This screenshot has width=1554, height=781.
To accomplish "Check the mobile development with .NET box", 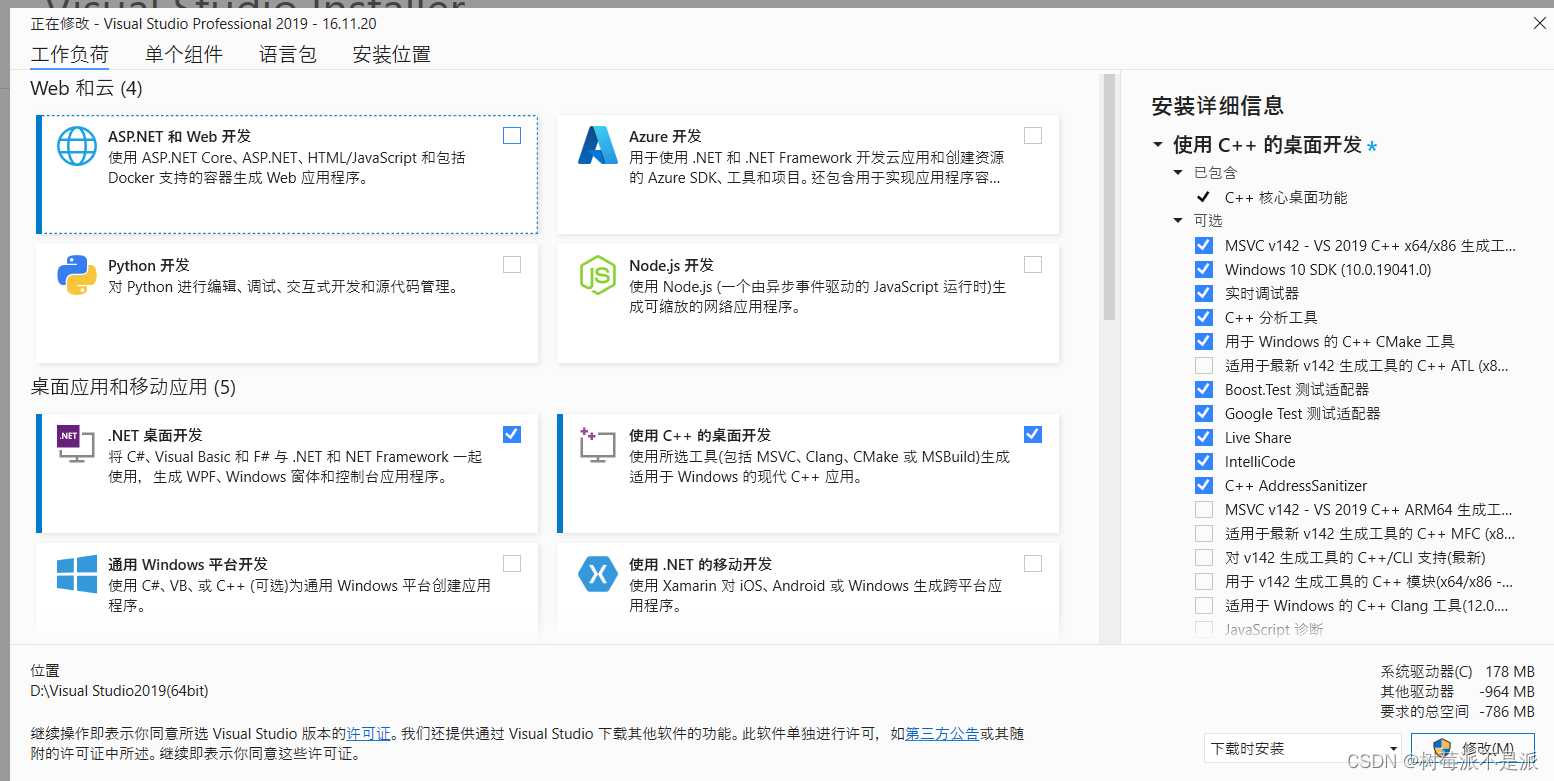I will [x=1033, y=563].
